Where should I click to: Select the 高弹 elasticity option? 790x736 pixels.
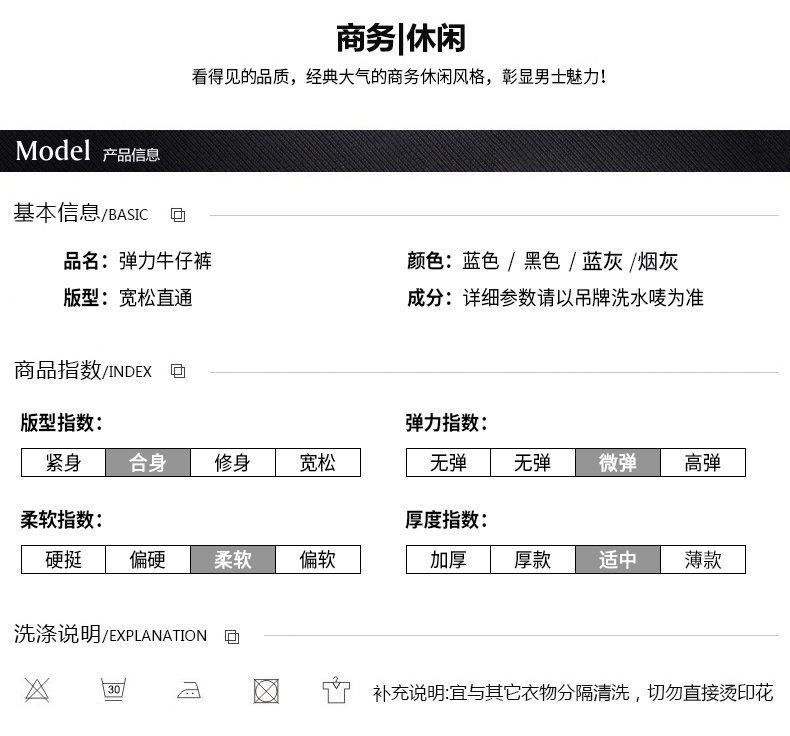click(x=703, y=463)
